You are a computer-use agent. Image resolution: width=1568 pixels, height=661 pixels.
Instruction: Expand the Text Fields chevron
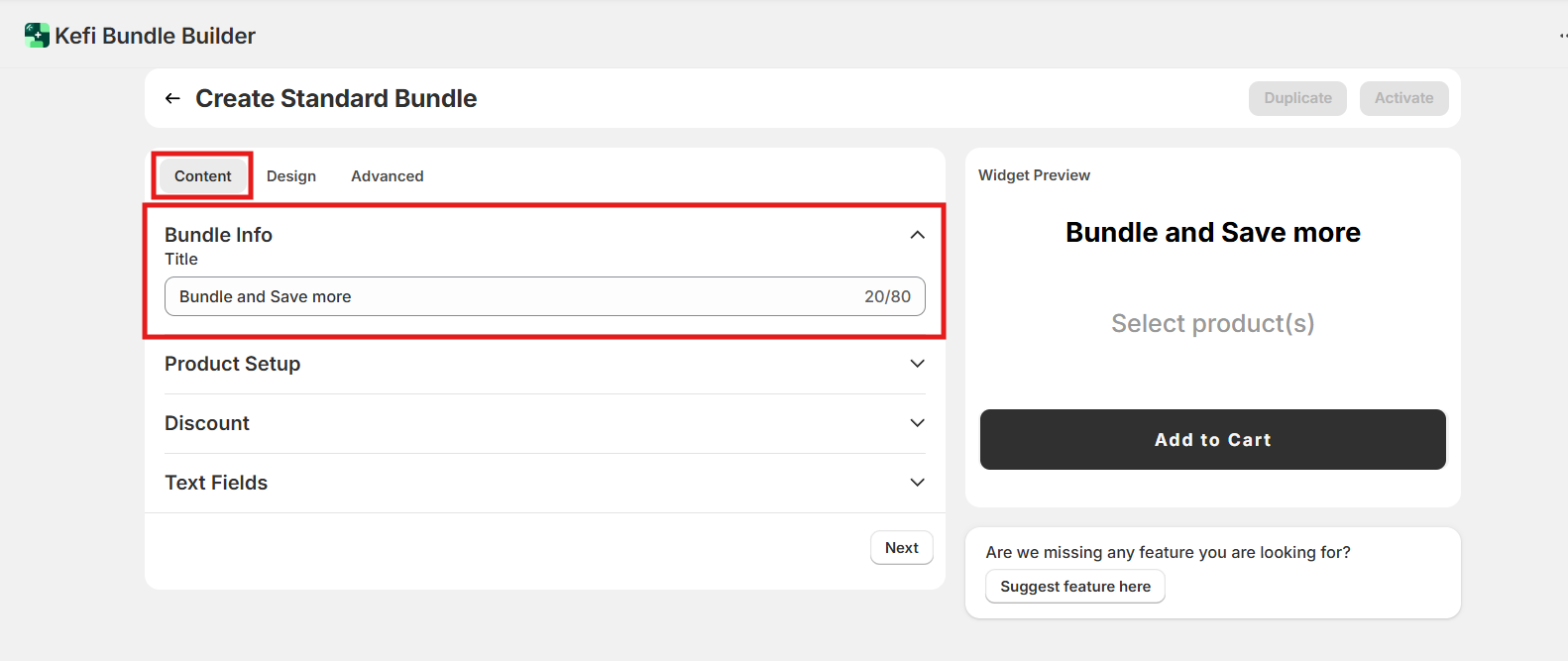[917, 483]
